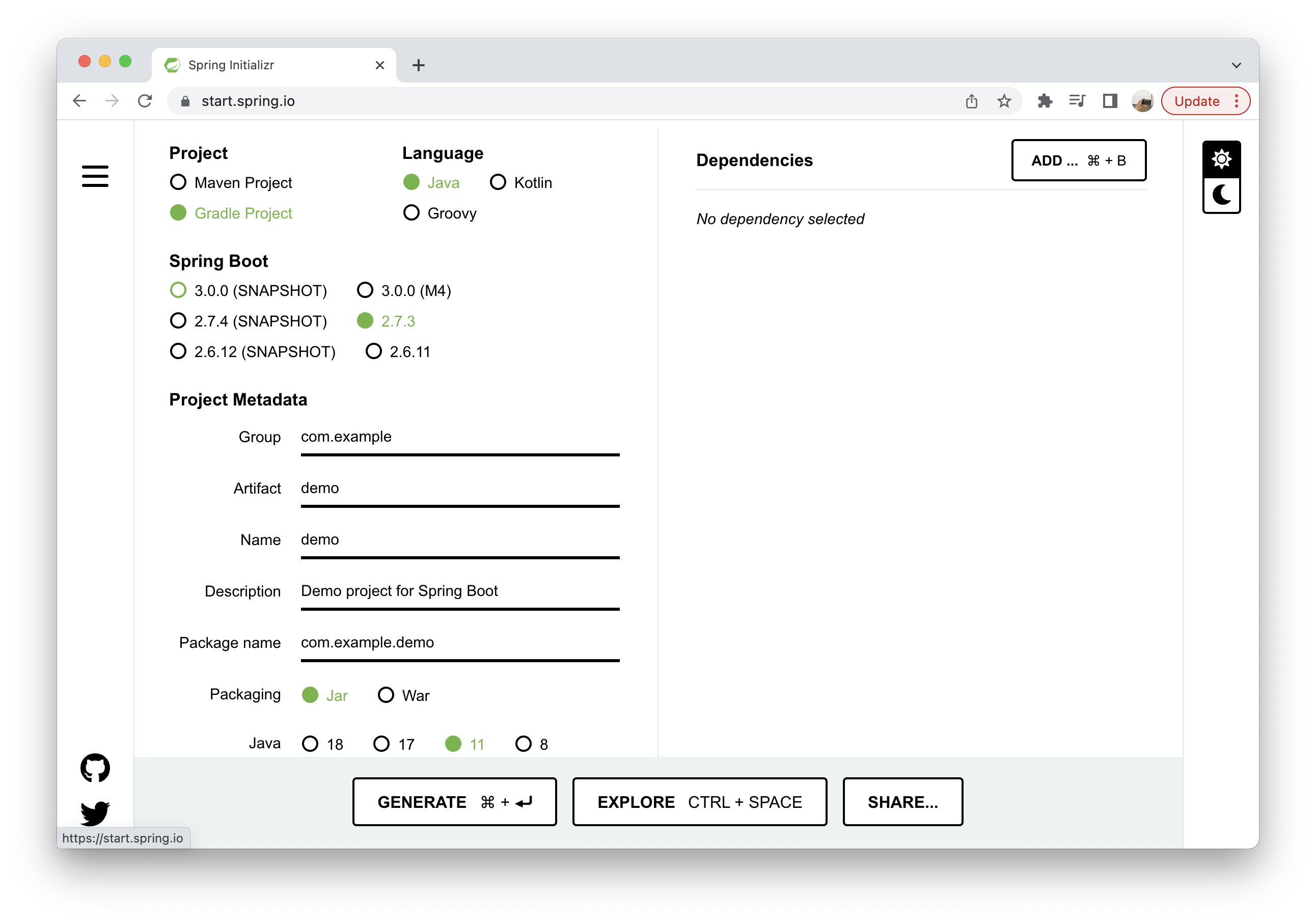1316x924 pixels.
Task: Choose Kotlin as the language
Action: pos(521,182)
